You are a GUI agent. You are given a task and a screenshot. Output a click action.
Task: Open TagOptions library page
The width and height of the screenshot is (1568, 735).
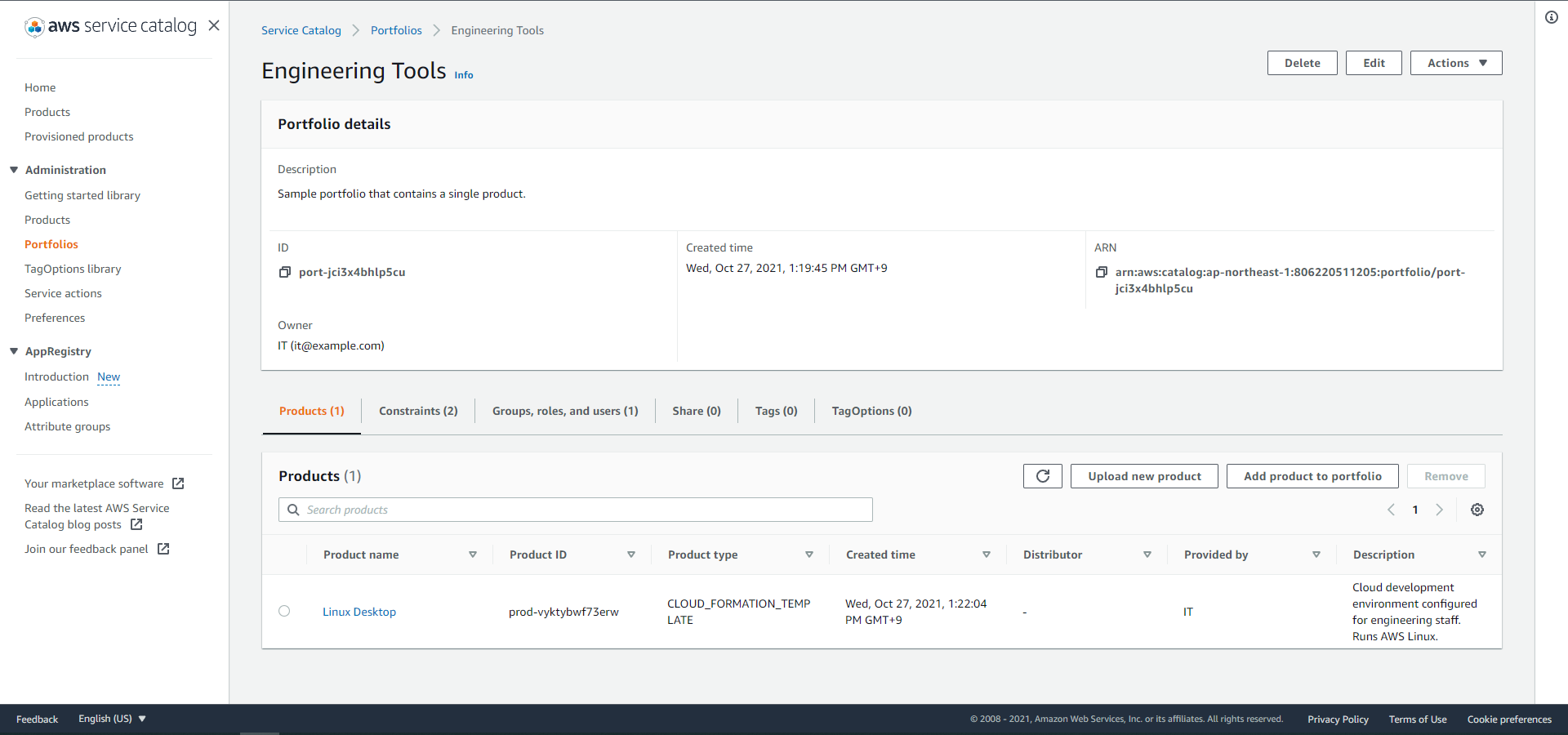click(x=73, y=269)
